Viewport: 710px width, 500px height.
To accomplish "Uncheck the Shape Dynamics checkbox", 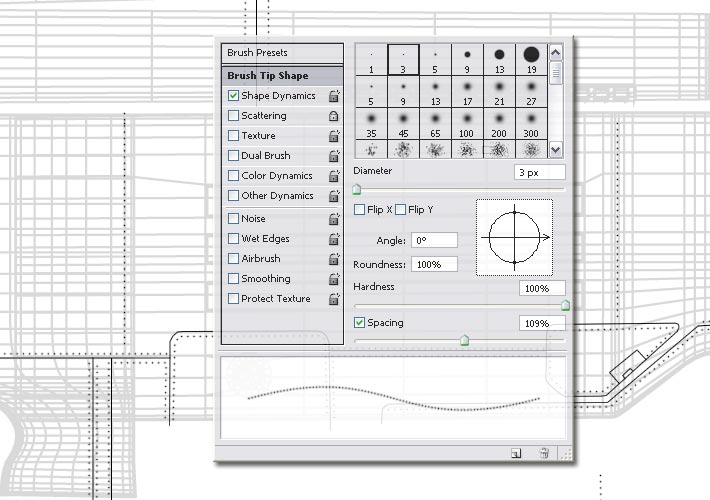I will tap(233, 96).
